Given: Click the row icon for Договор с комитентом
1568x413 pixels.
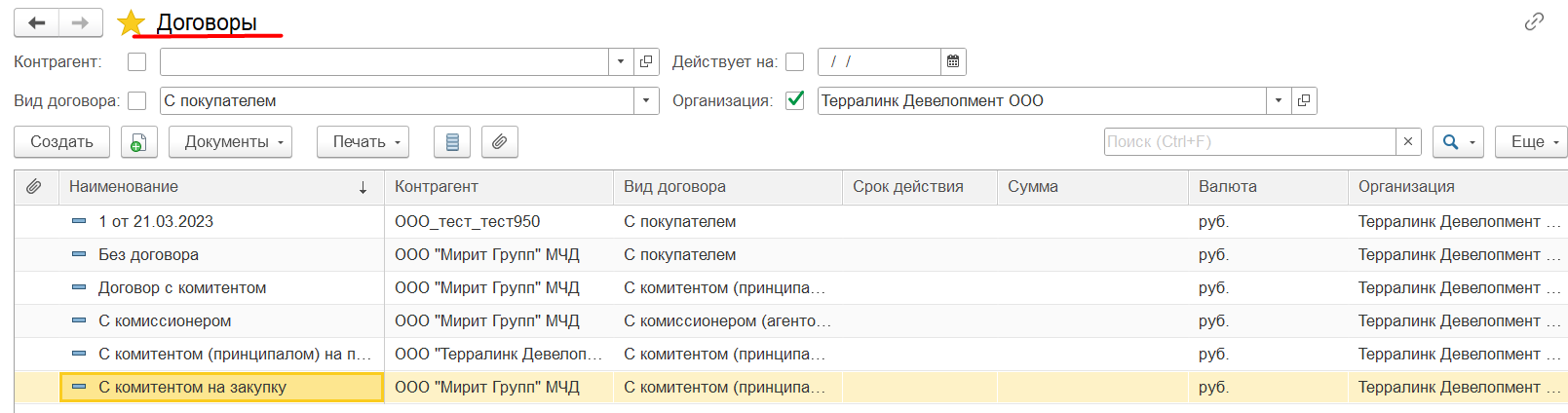Looking at the screenshot, I should 79,287.
